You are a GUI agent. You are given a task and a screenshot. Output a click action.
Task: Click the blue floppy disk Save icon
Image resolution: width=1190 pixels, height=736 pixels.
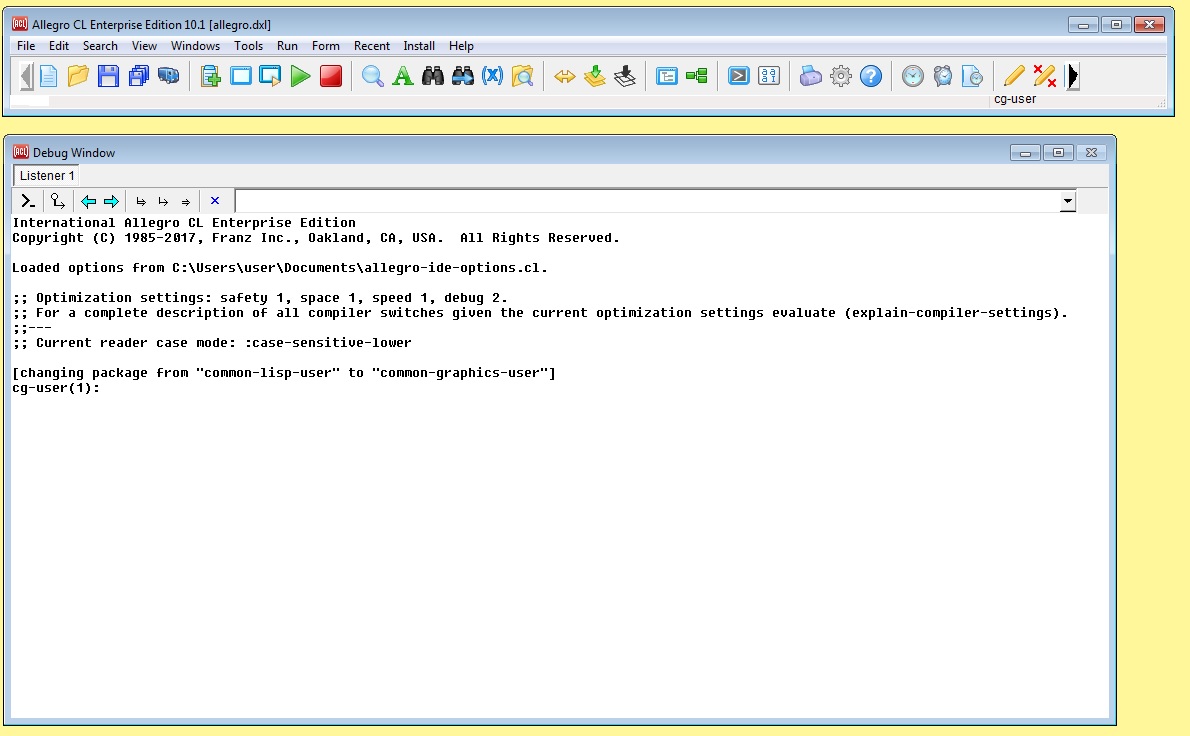[108, 76]
